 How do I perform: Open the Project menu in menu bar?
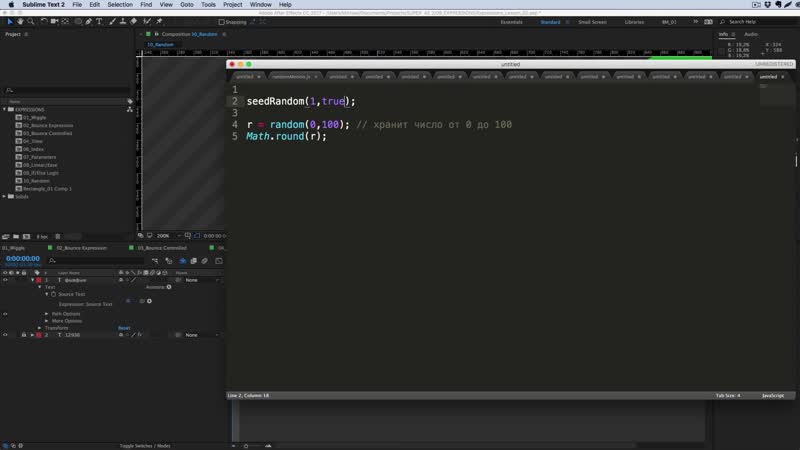point(233,5)
